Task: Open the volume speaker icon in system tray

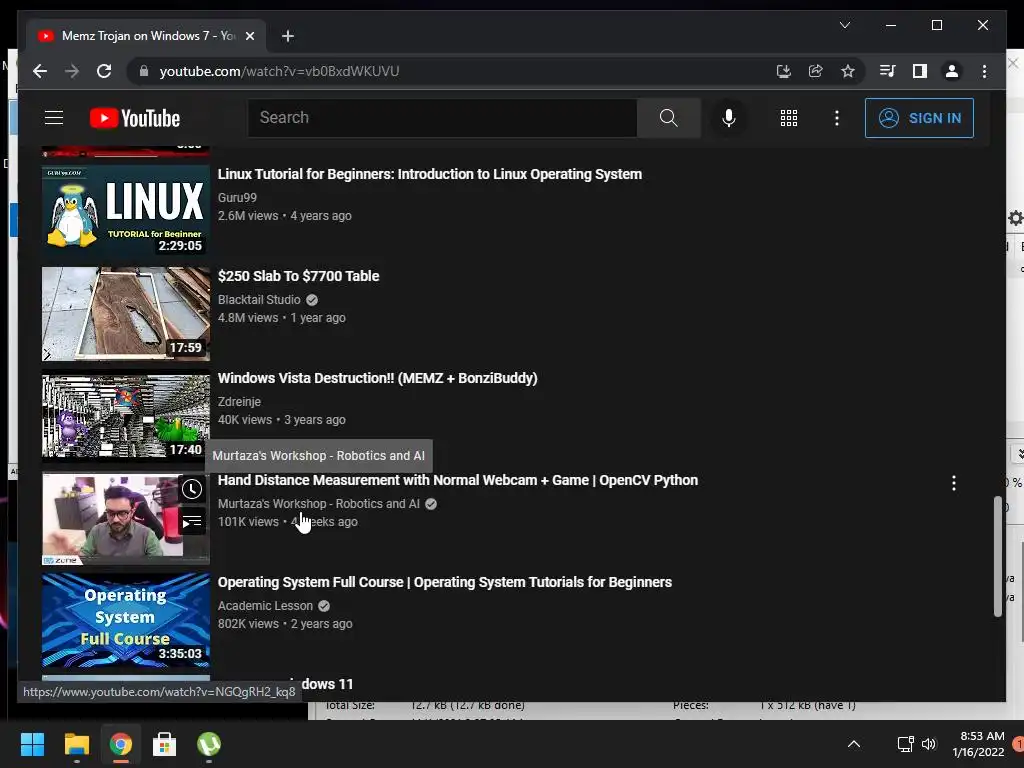Action: (929, 744)
